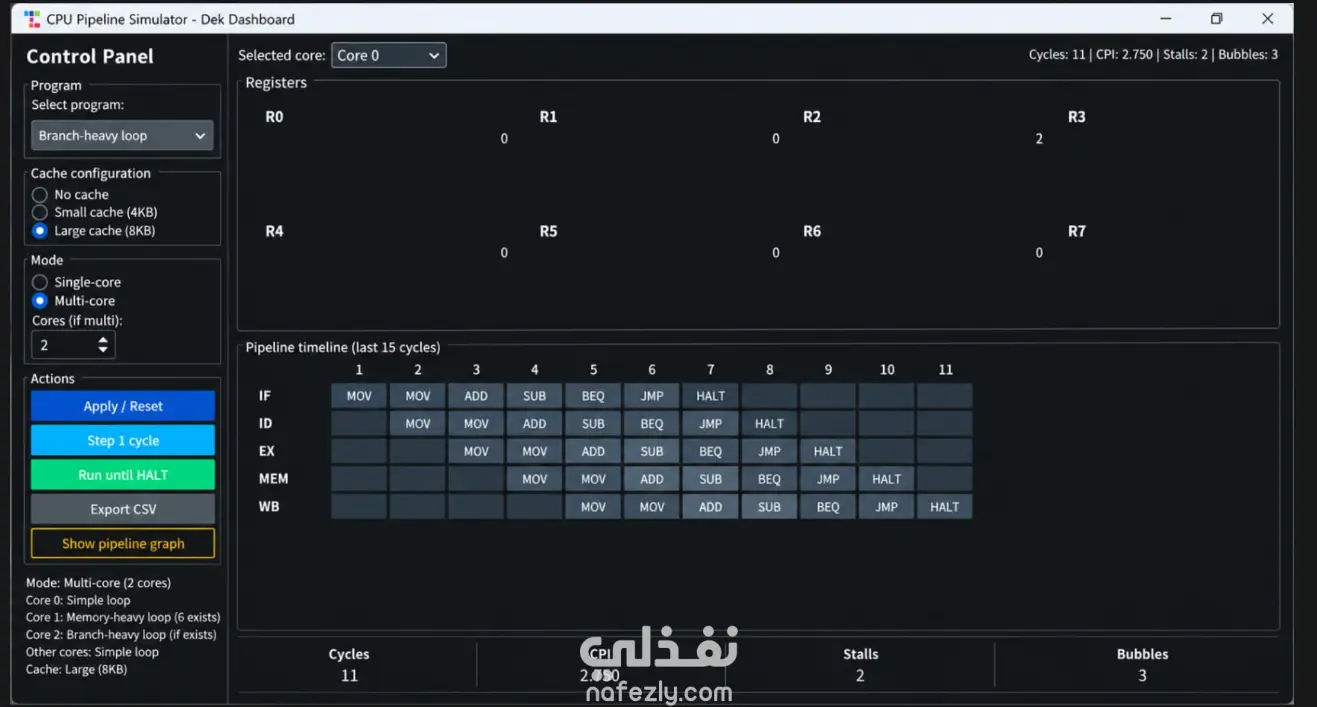Screen dimensions: 1317x707
Task: Click the Cores number input field
Action: (73, 345)
